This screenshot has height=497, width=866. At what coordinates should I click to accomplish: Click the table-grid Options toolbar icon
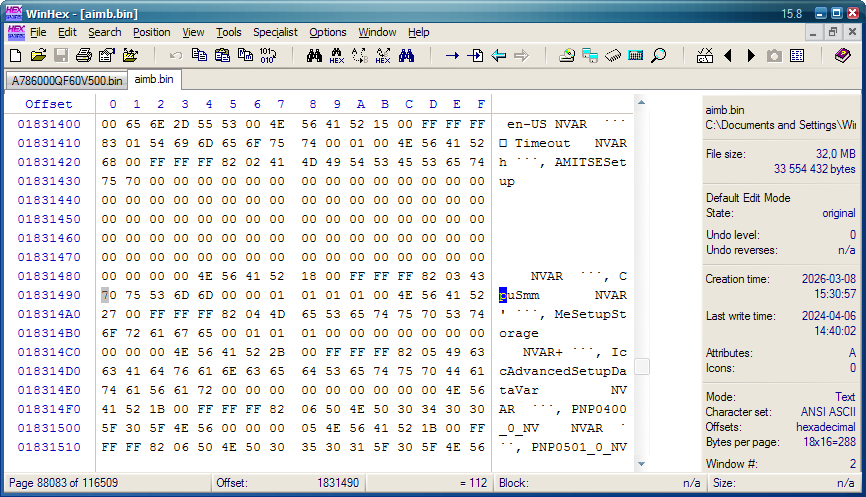pos(797,55)
